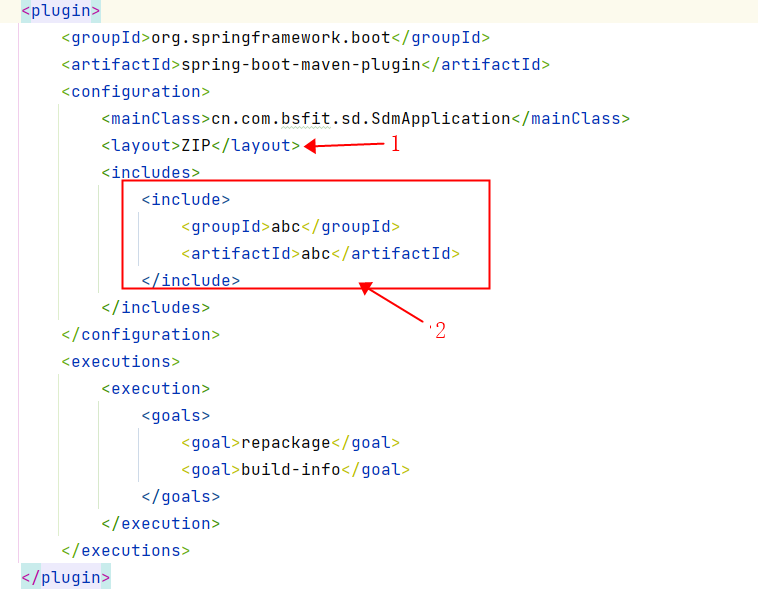
Task: Click spring-boot-maven-plugin artifactId text
Action: [301, 64]
